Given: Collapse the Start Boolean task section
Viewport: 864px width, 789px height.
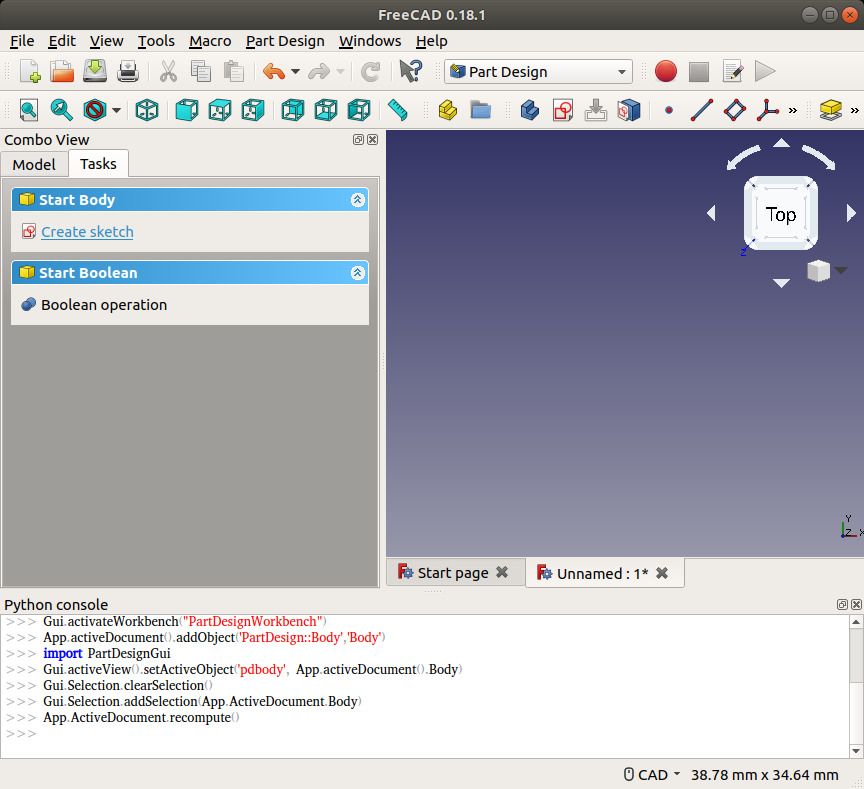Looking at the screenshot, I should click(357, 273).
